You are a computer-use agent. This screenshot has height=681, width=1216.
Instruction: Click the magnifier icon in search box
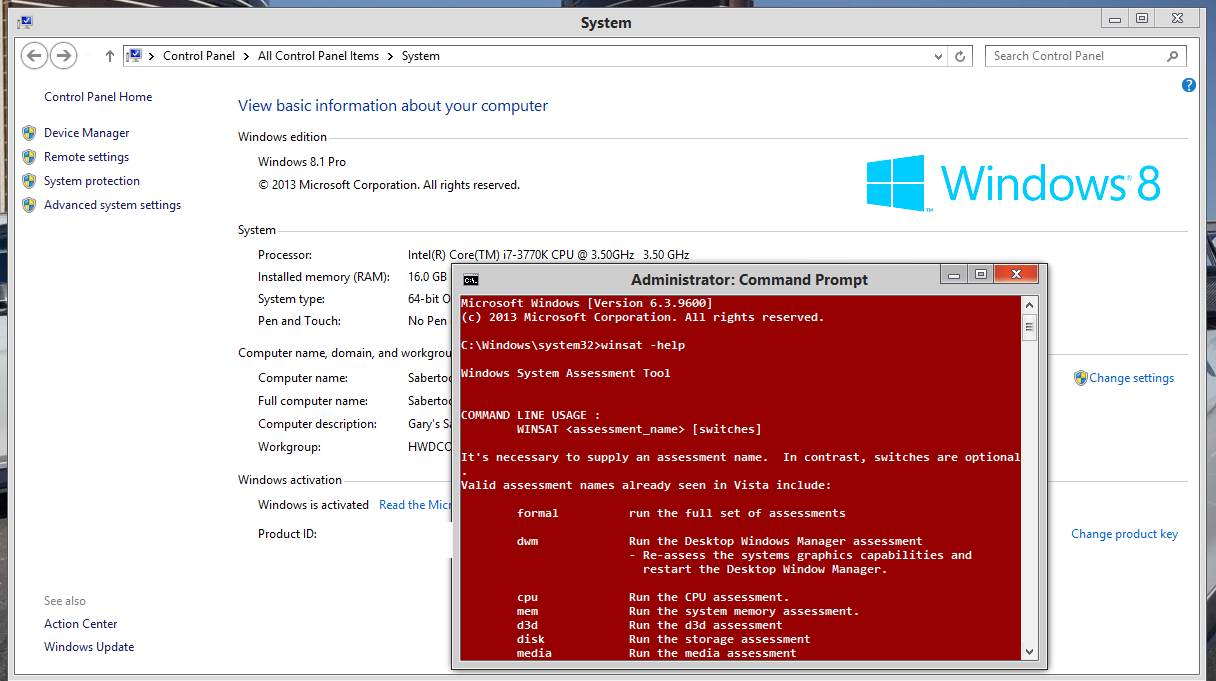(x=1170, y=55)
